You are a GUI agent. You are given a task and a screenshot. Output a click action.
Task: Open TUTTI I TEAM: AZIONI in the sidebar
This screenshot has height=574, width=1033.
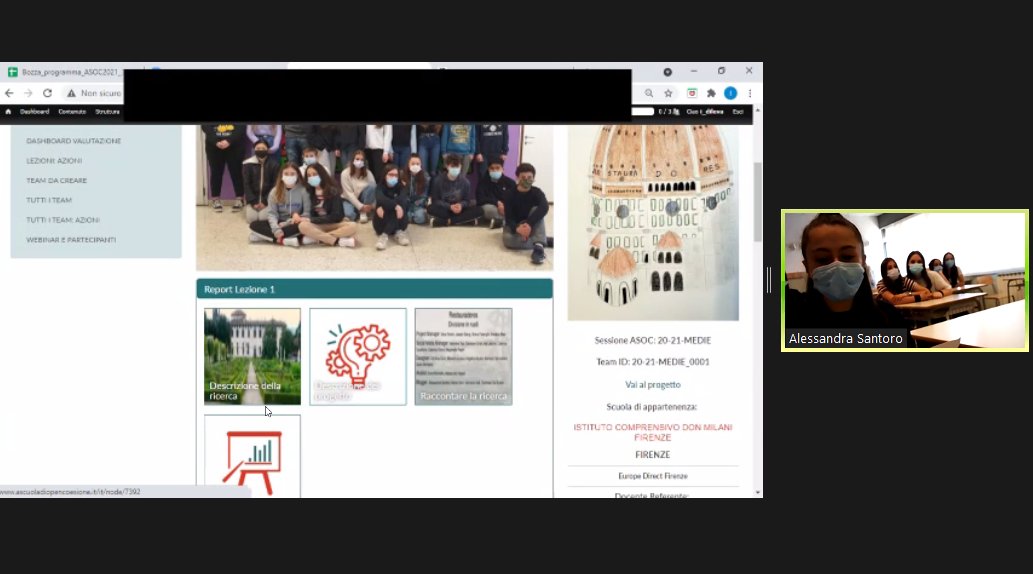[63, 220]
